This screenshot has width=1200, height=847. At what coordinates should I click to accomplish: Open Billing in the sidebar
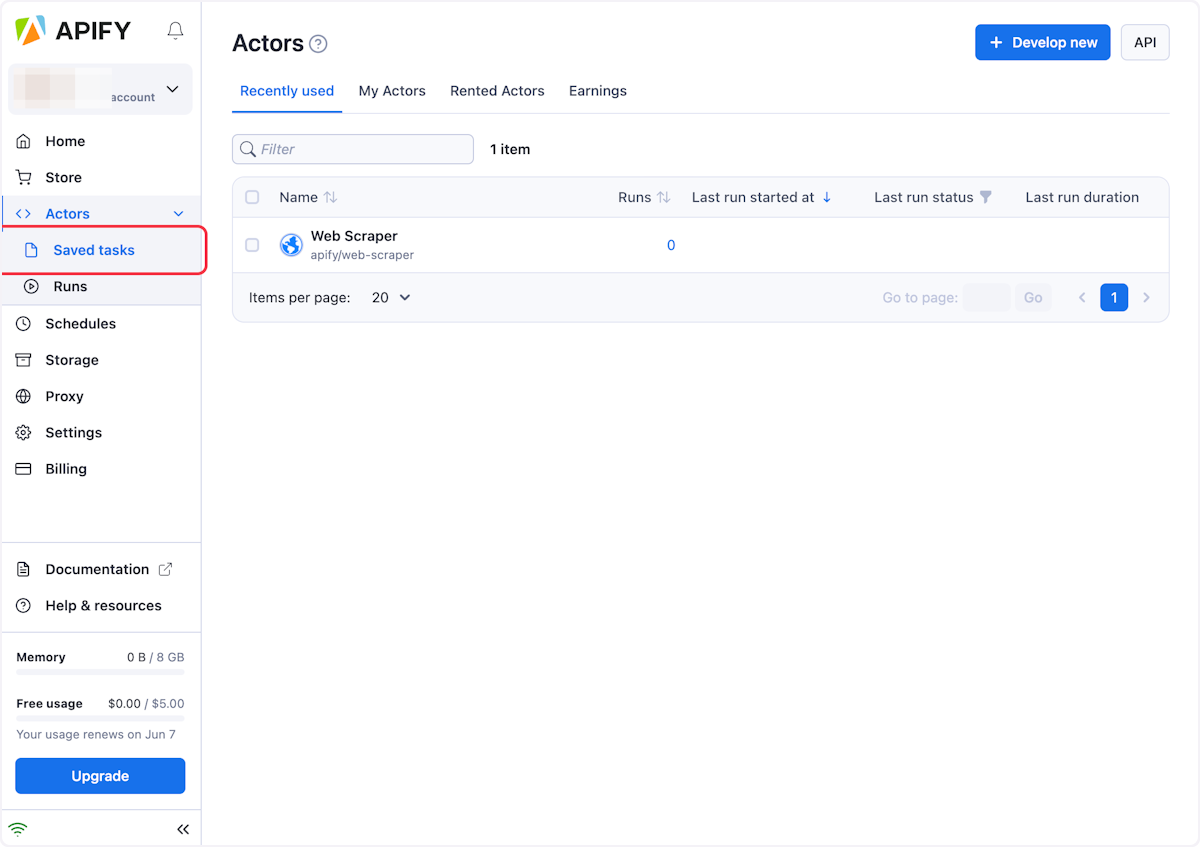(101, 468)
